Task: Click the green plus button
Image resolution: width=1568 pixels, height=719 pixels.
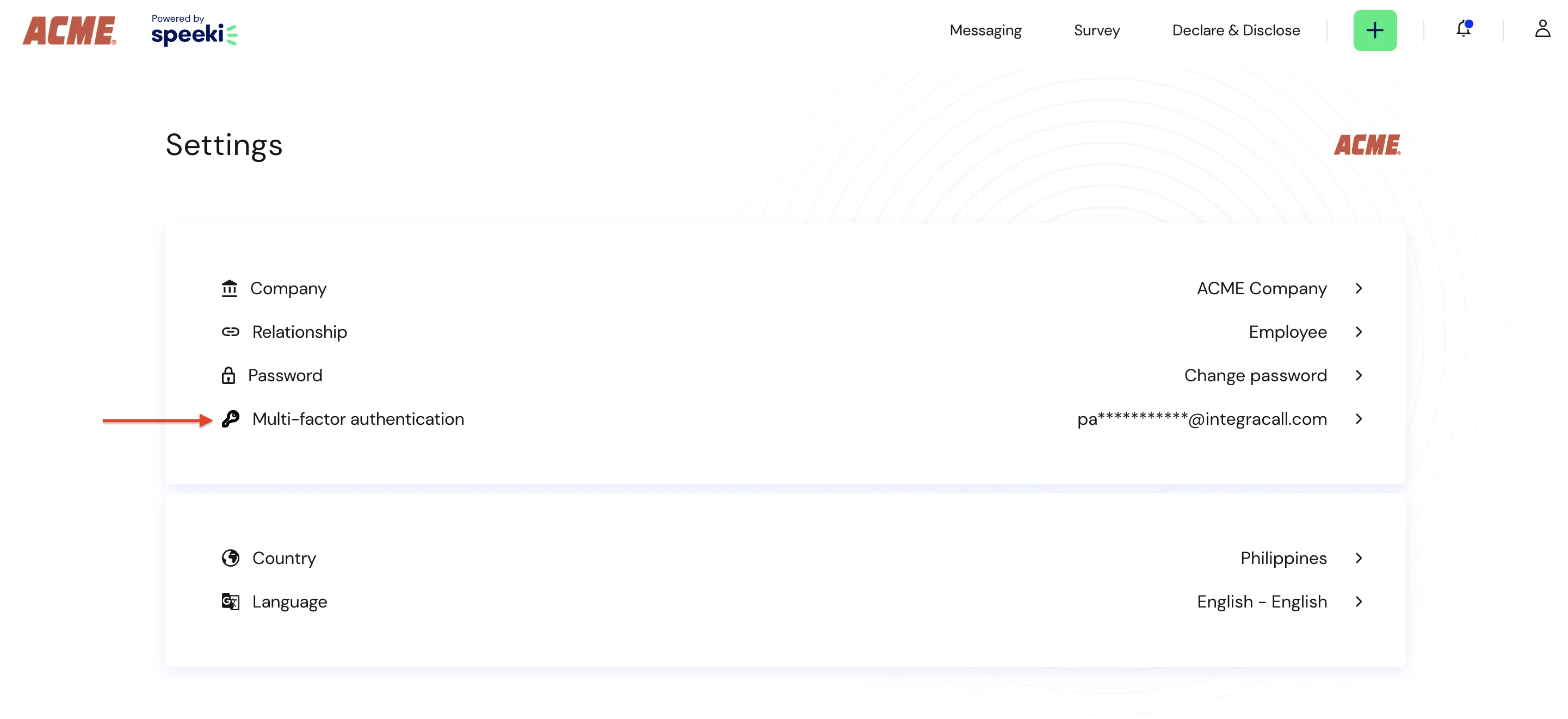Action: [1375, 30]
